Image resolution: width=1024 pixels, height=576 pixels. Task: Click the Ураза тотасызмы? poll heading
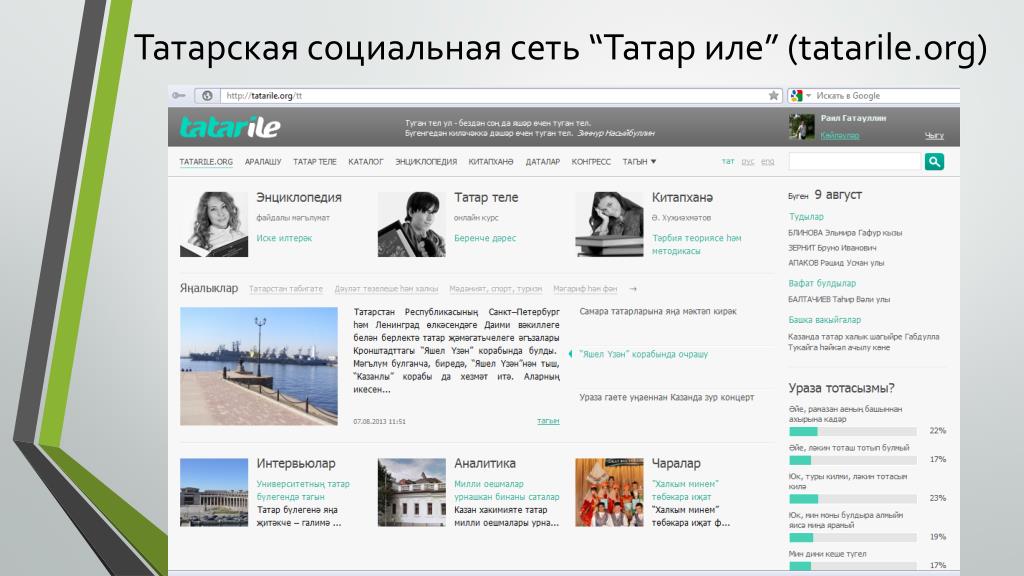[841, 388]
